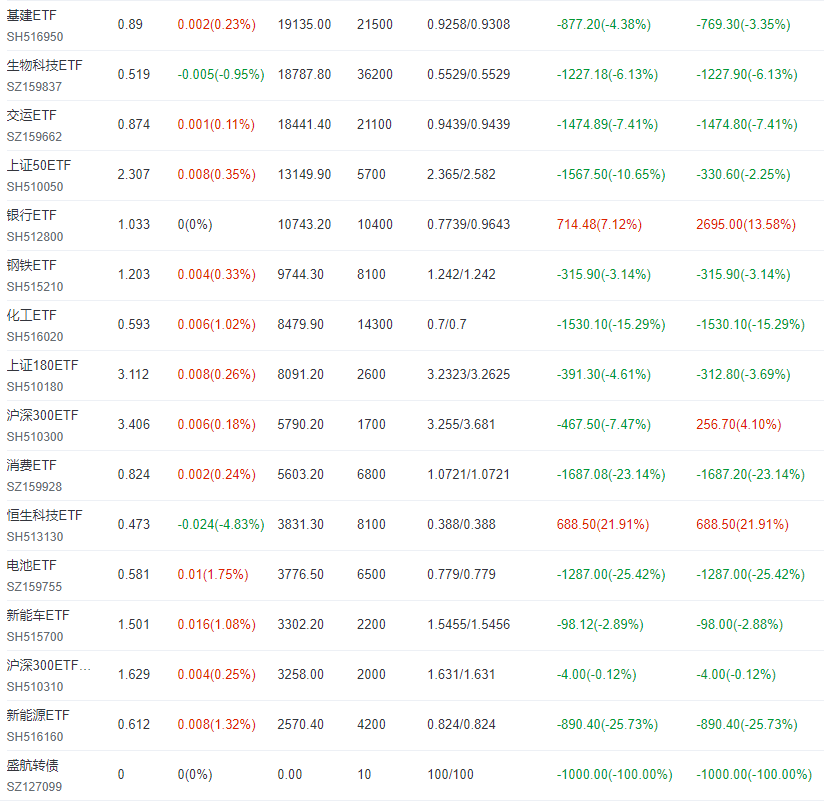
Task: Click price 0.89 in 基建ETF row
Action: [x=130, y=24]
